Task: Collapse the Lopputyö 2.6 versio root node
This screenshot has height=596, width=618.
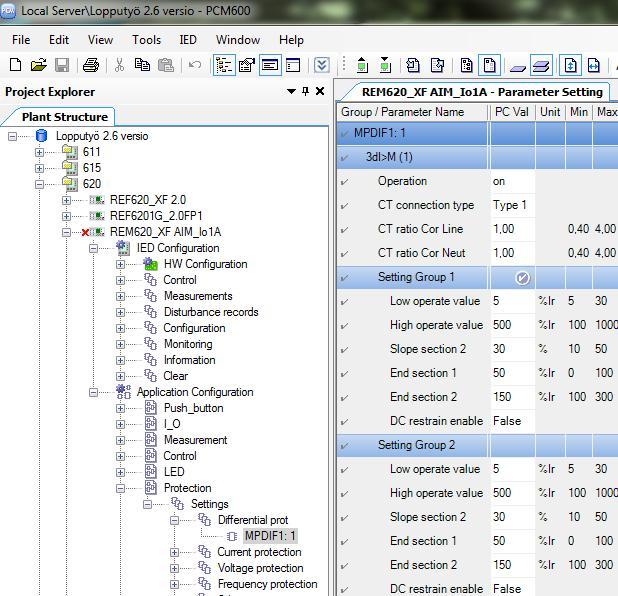Action: pyautogui.click(x=13, y=136)
